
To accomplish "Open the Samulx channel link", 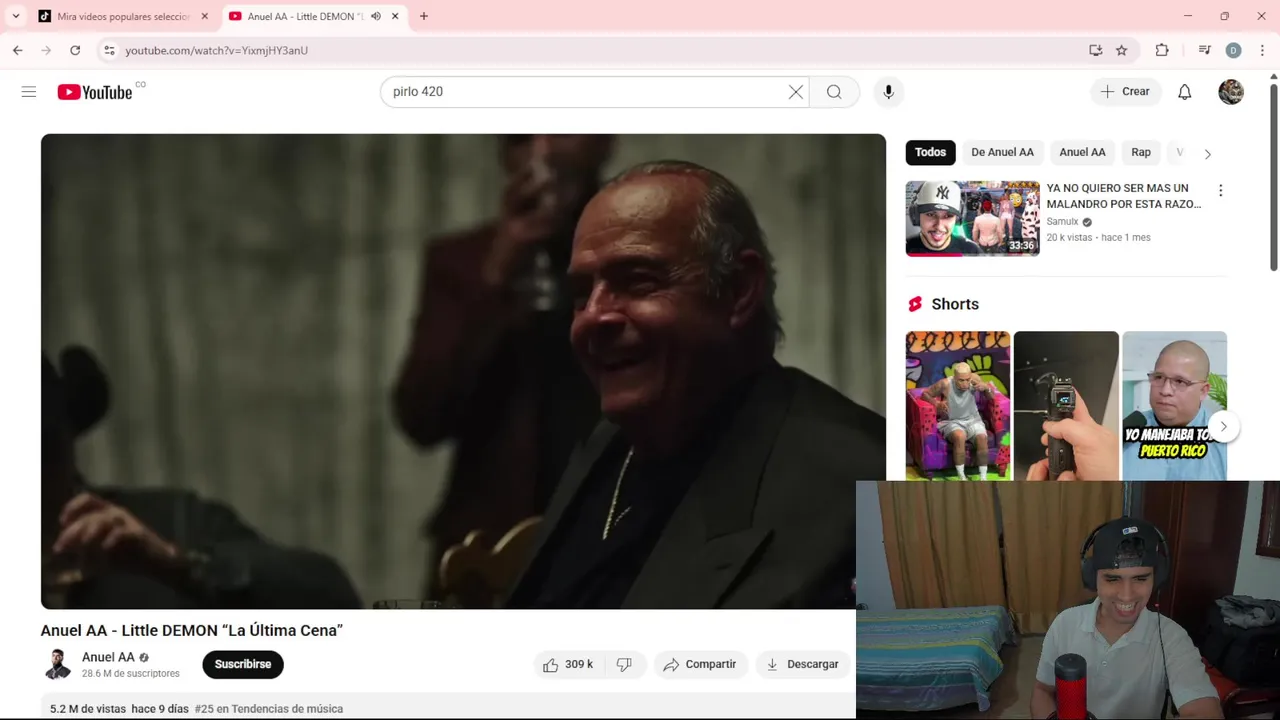I will click(1062, 222).
